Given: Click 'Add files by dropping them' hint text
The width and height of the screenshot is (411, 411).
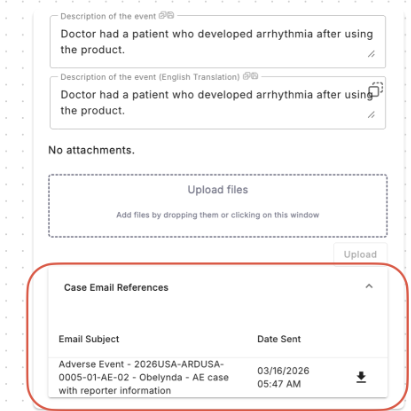Looking at the screenshot, I should coord(218,215).
